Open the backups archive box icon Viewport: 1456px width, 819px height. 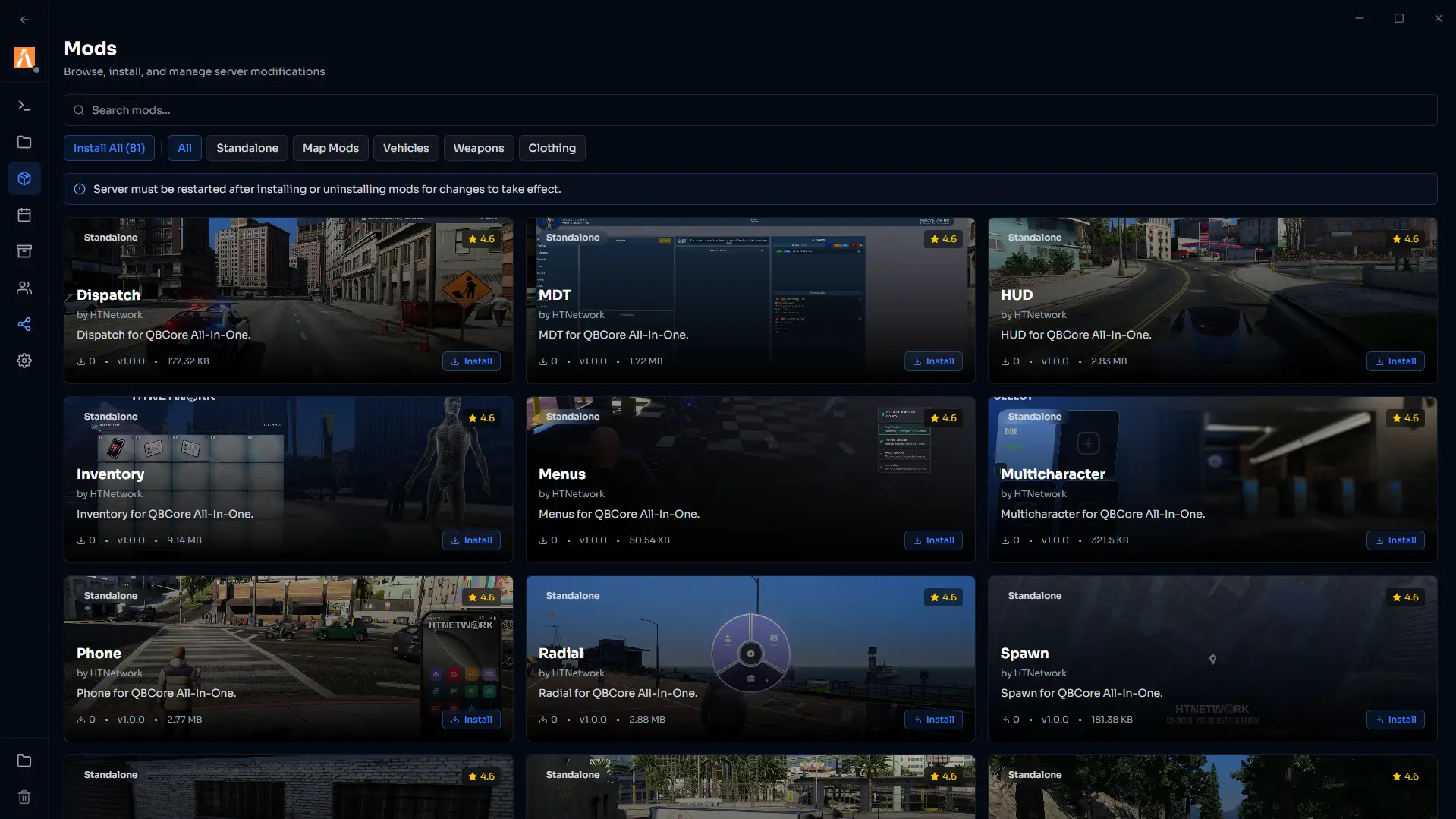pyautogui.click(x=24, y=251)
